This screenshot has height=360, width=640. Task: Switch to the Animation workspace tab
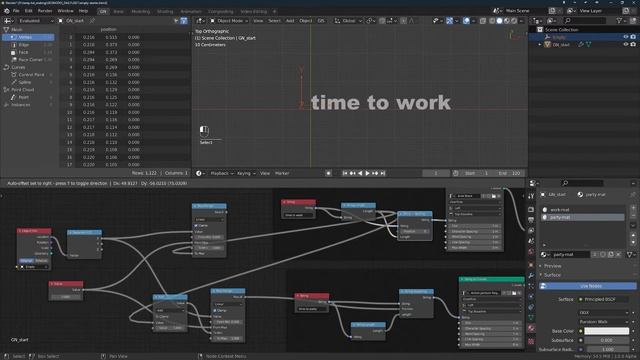(191, 11)
